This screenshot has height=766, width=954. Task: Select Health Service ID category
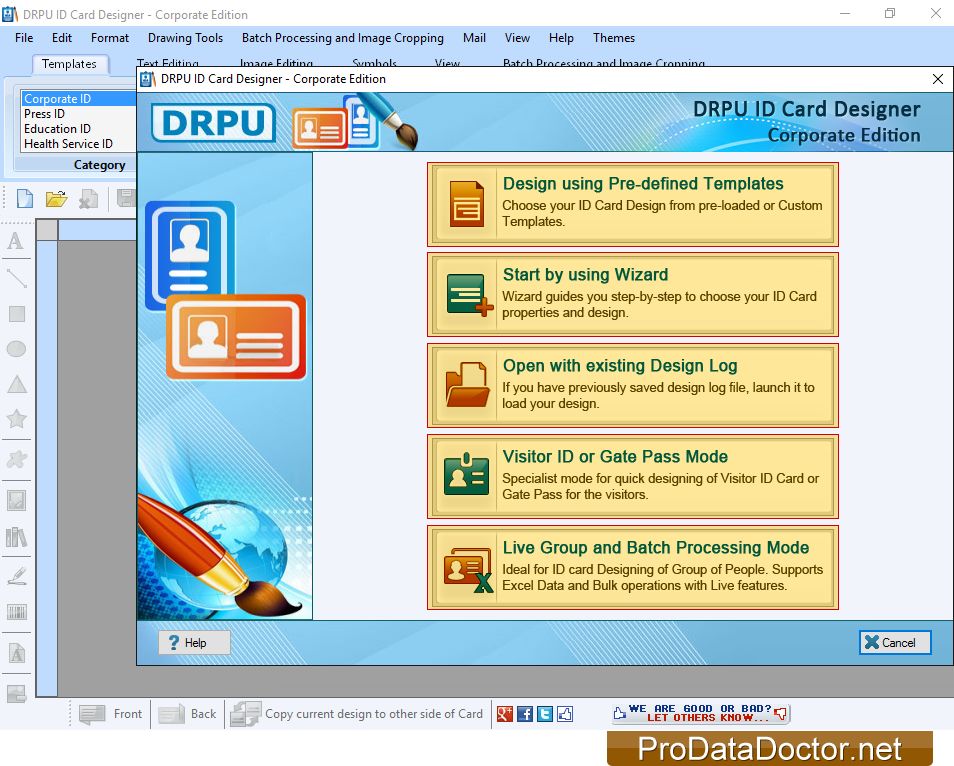[x=78, y=144]
